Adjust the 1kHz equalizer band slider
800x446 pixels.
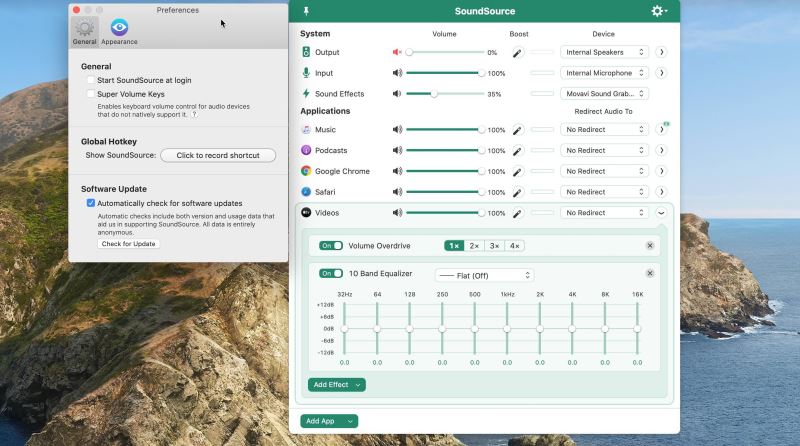pos(507,329)
